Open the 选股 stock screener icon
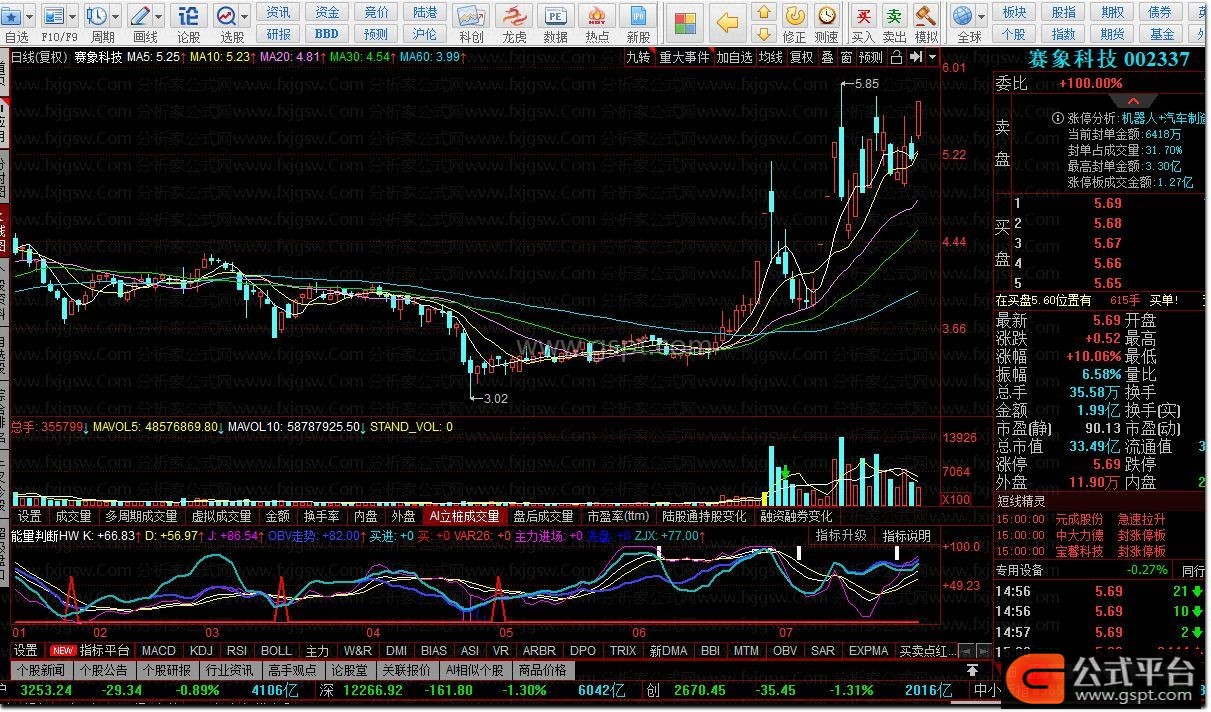1211x712 pixels. pyautogui.click(x=226, y=16)
